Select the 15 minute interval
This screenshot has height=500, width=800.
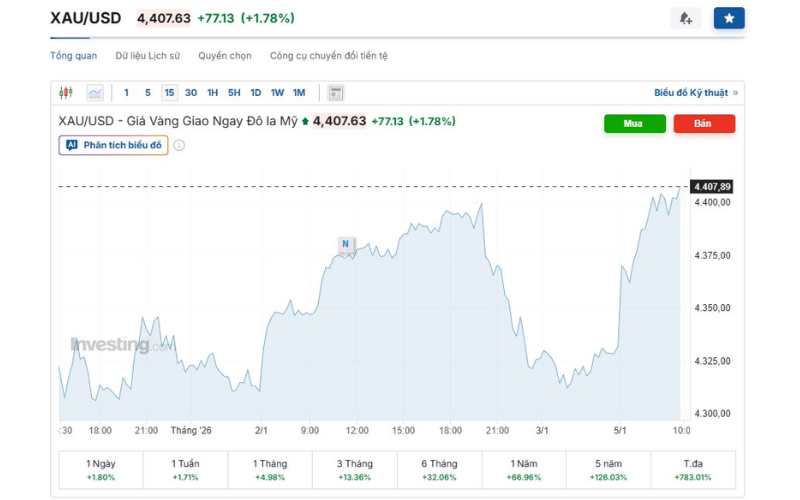click(x=169, y=92)
